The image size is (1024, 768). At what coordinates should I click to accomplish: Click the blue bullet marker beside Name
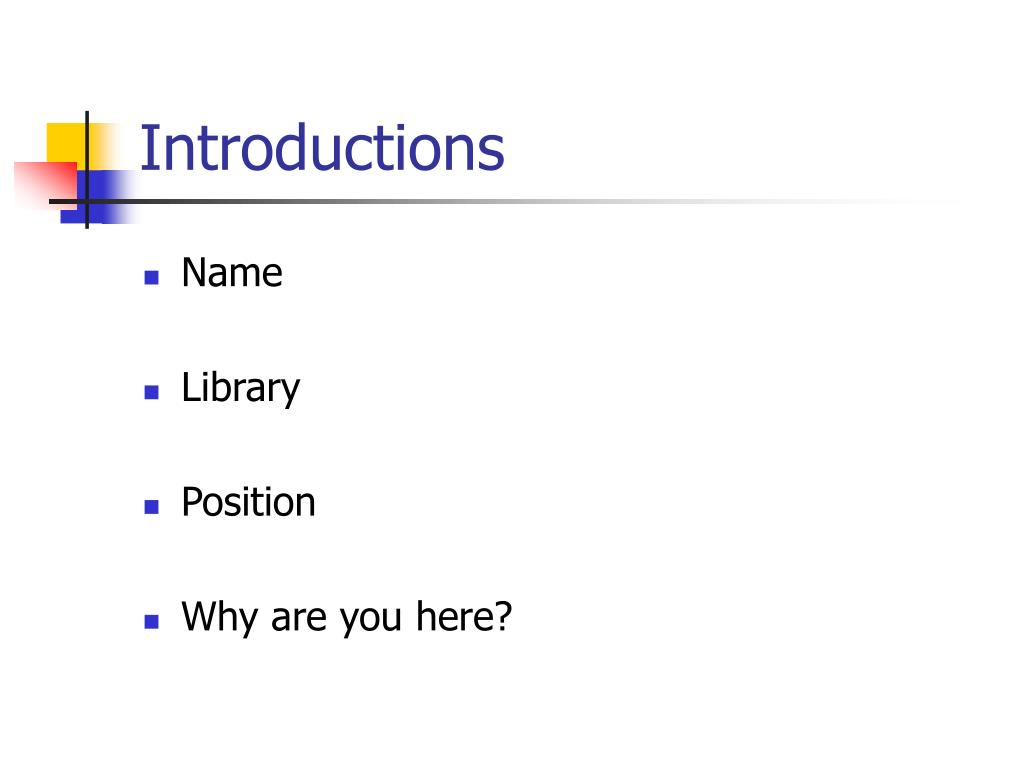tap(152, 278)
